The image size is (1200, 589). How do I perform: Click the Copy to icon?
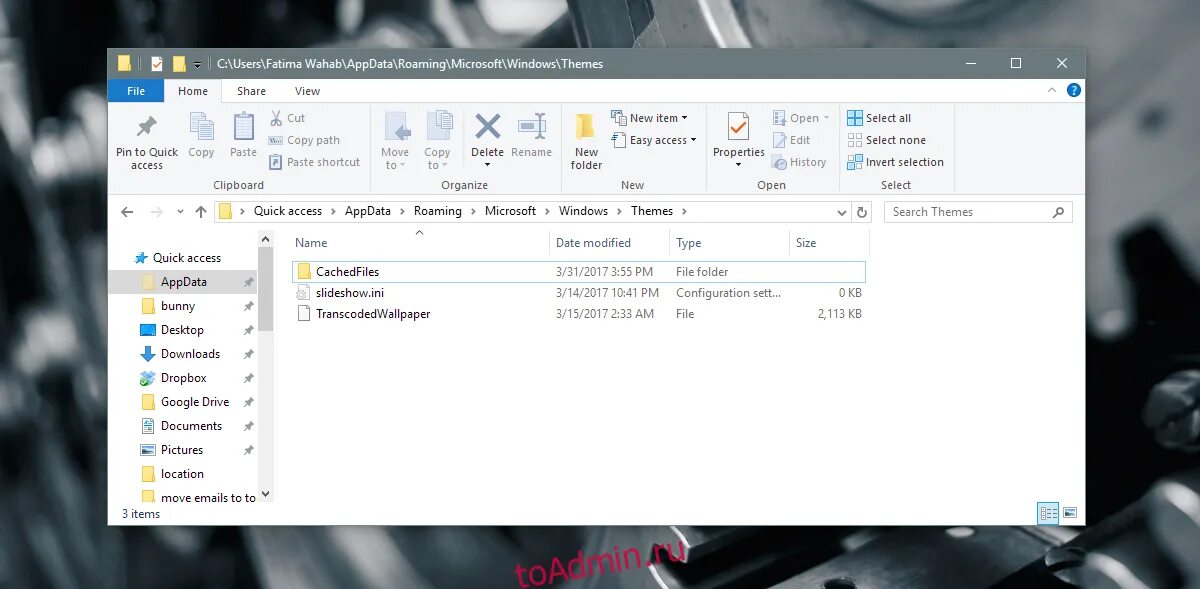(x=438, y=128)
